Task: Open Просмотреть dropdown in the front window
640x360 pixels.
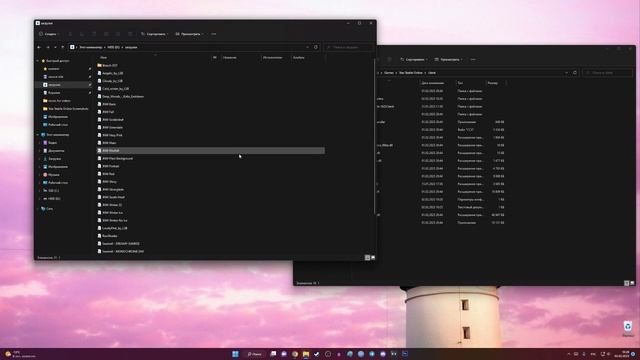Action: (189, 34)
